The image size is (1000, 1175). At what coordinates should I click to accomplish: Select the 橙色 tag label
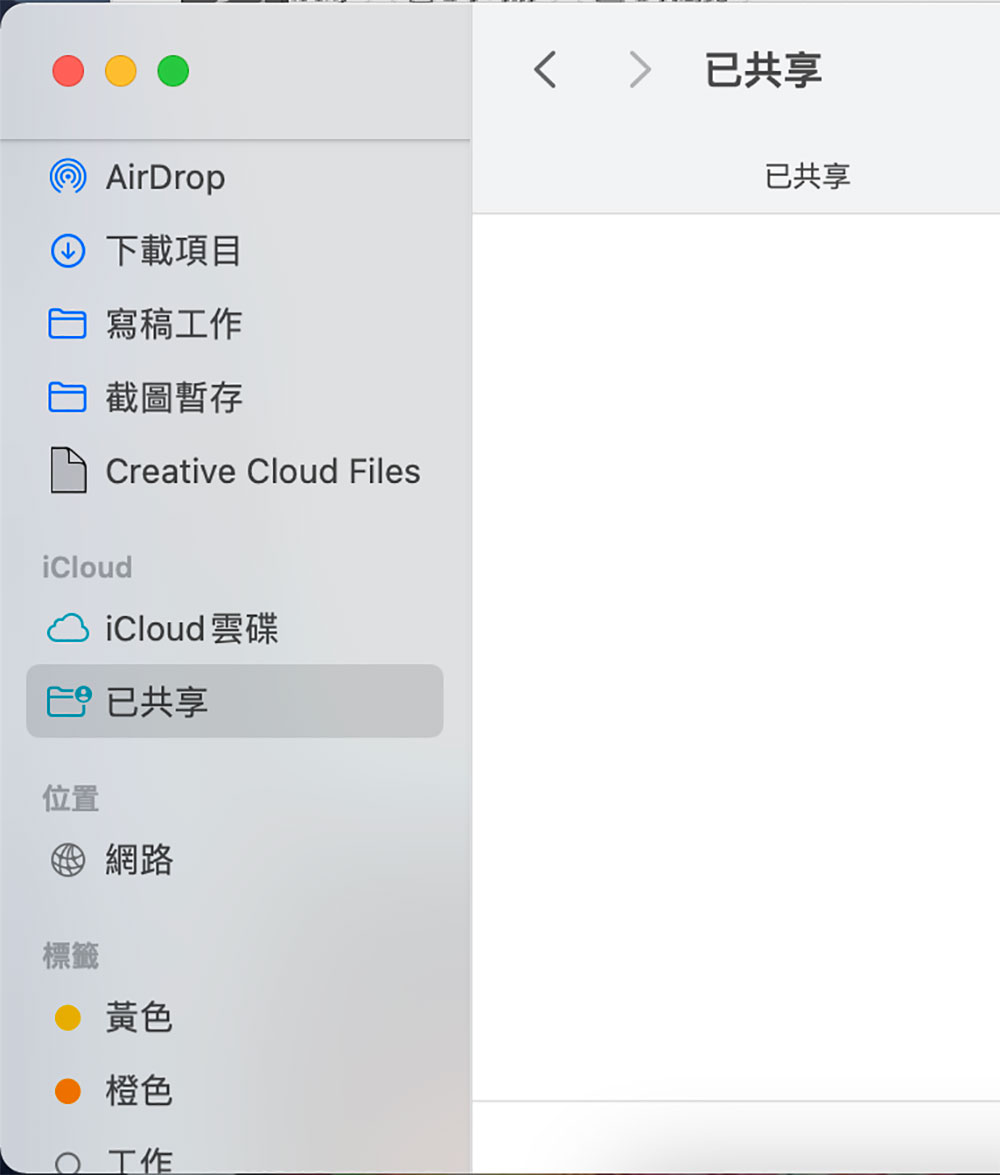click(x=139, y=1090)
